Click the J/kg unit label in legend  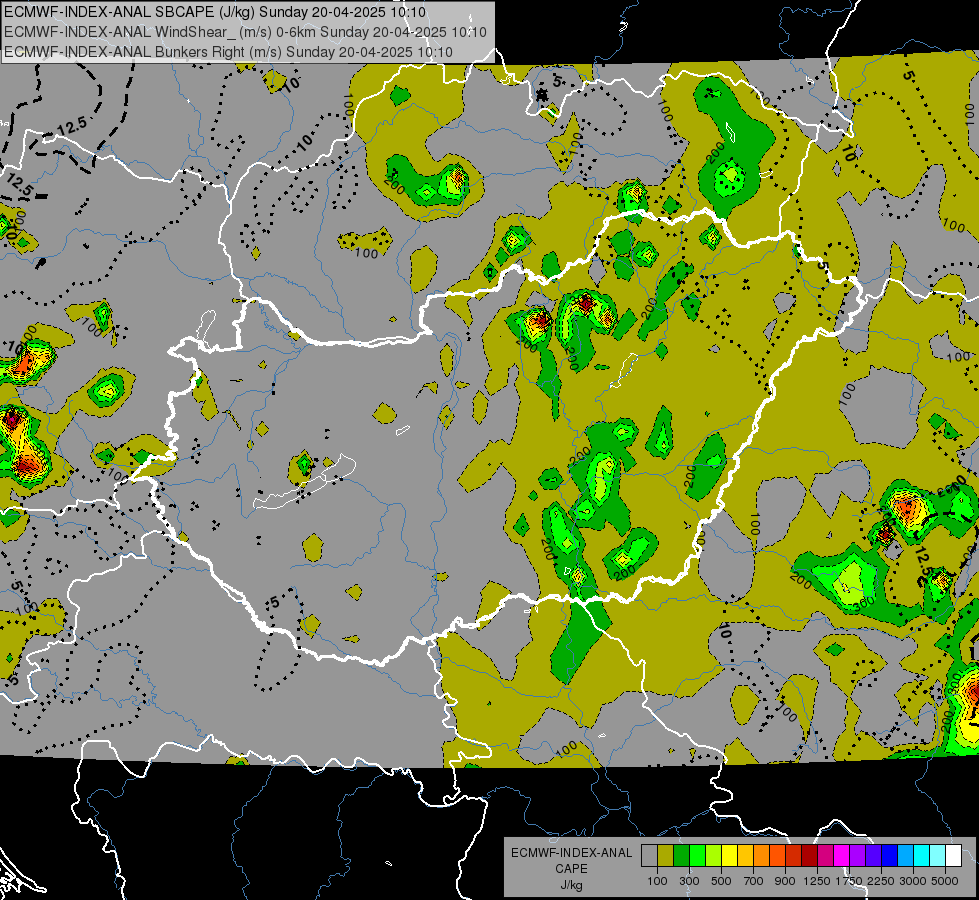coord(571,886)
